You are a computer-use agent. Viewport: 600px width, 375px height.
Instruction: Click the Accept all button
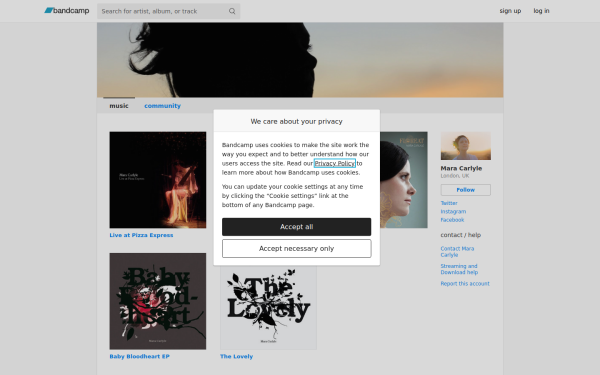point(297,227)
